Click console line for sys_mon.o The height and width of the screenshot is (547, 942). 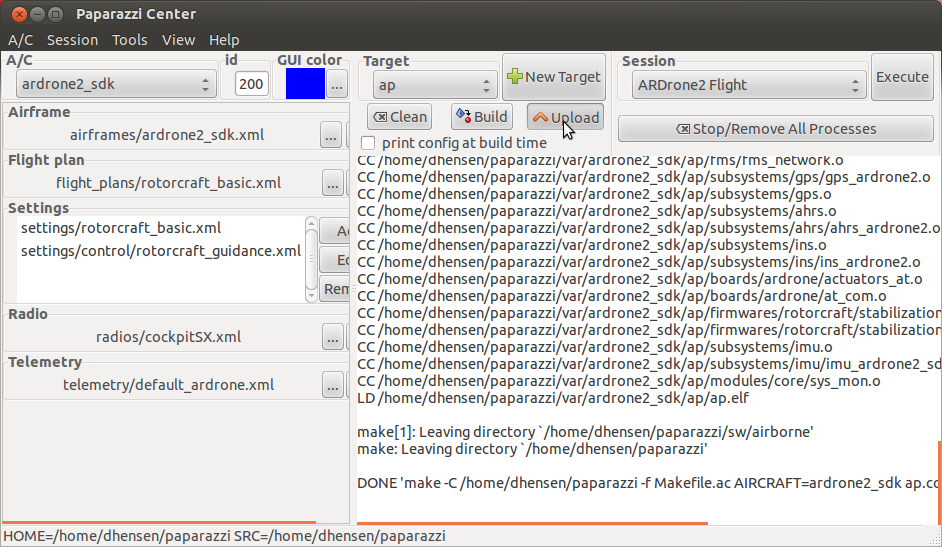(619, 381)
